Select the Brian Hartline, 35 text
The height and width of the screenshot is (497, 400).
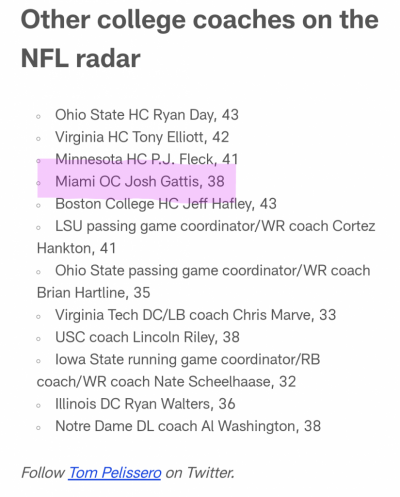click(x=93, y=293)
